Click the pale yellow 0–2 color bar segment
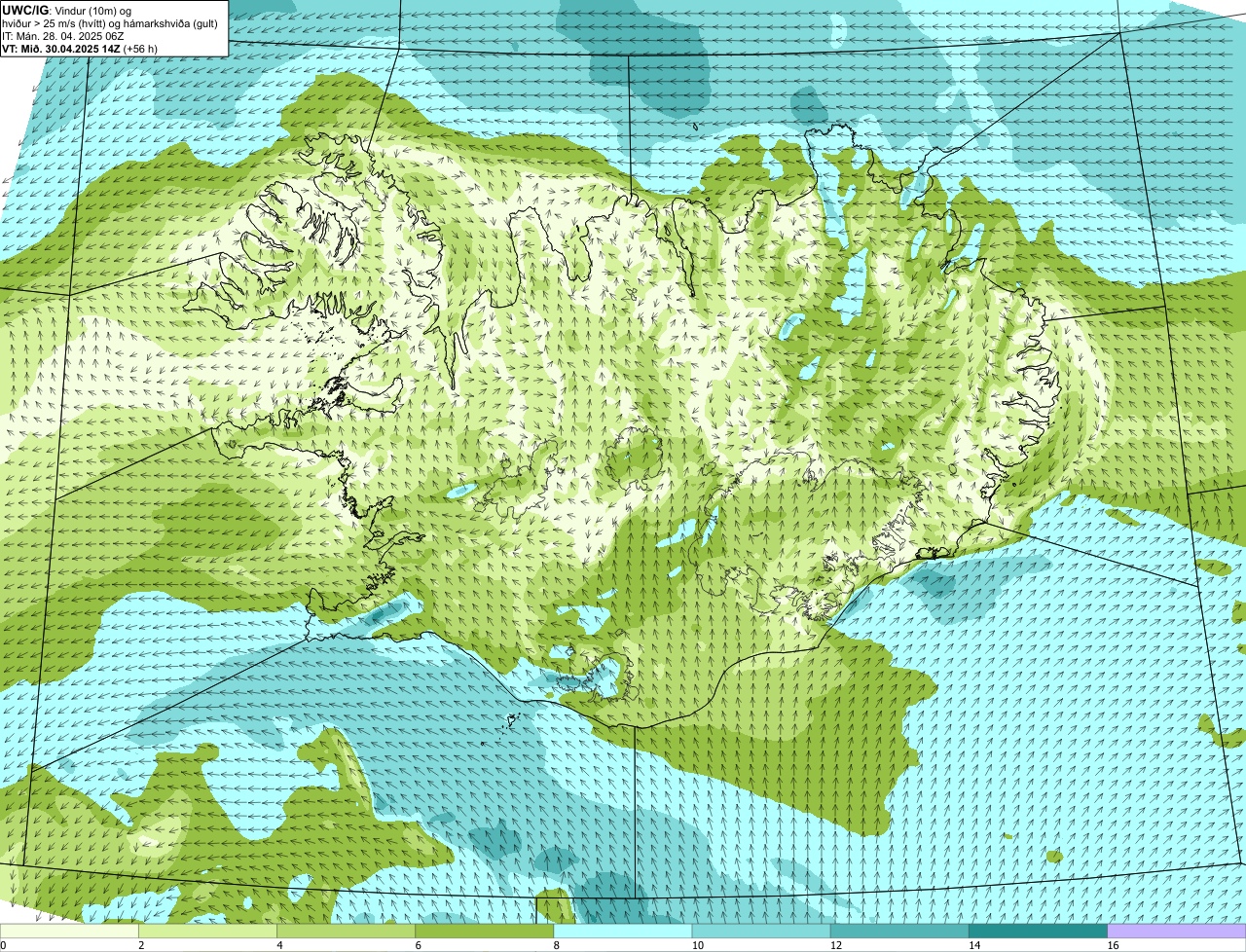This screenshot has width=1246, height=952. pos(69,931)
